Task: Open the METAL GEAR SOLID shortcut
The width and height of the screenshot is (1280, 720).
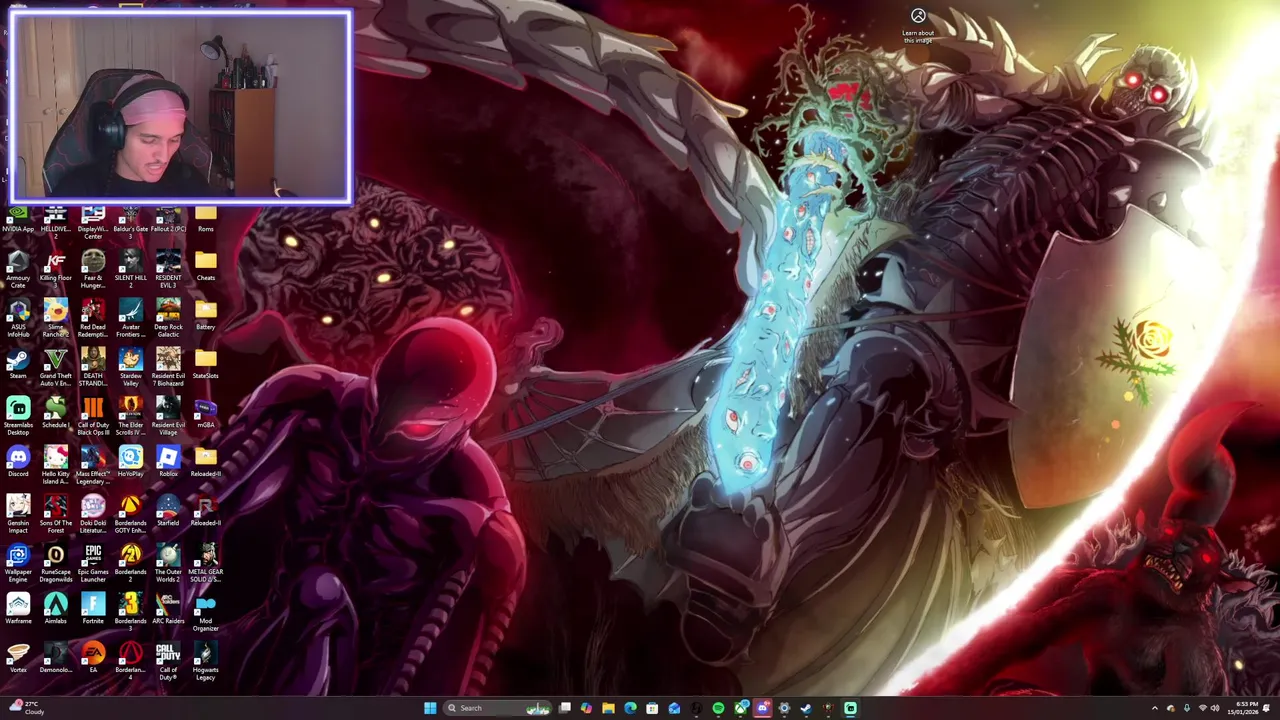Action: point(205,564)
